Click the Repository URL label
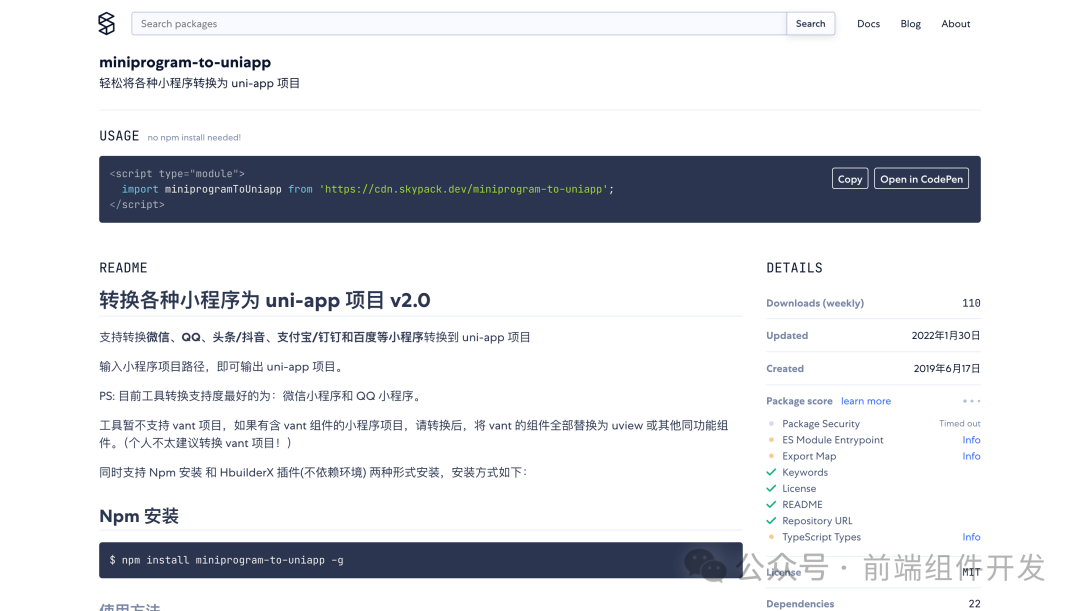 pyautogui.click(x=817, y=521)
